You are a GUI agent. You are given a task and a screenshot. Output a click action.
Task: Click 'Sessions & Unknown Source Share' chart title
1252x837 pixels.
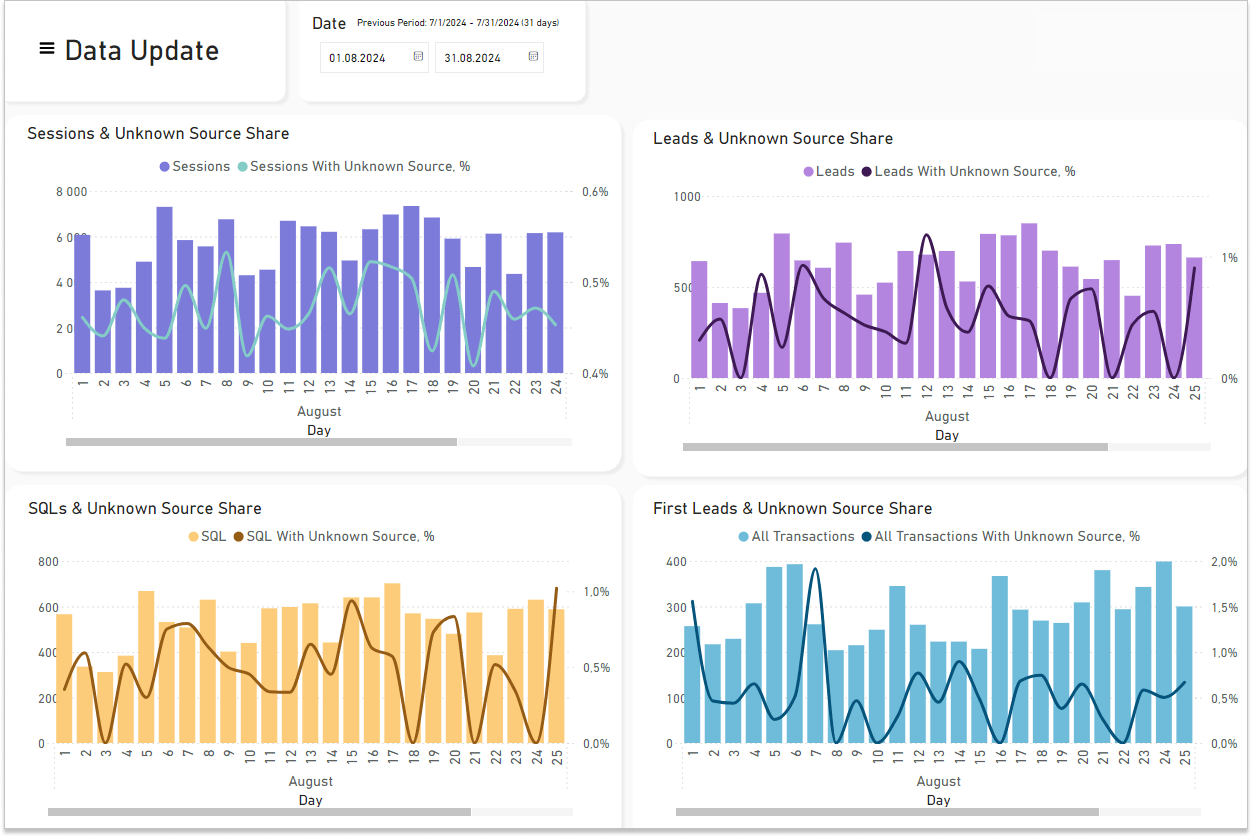click(158, 133)
